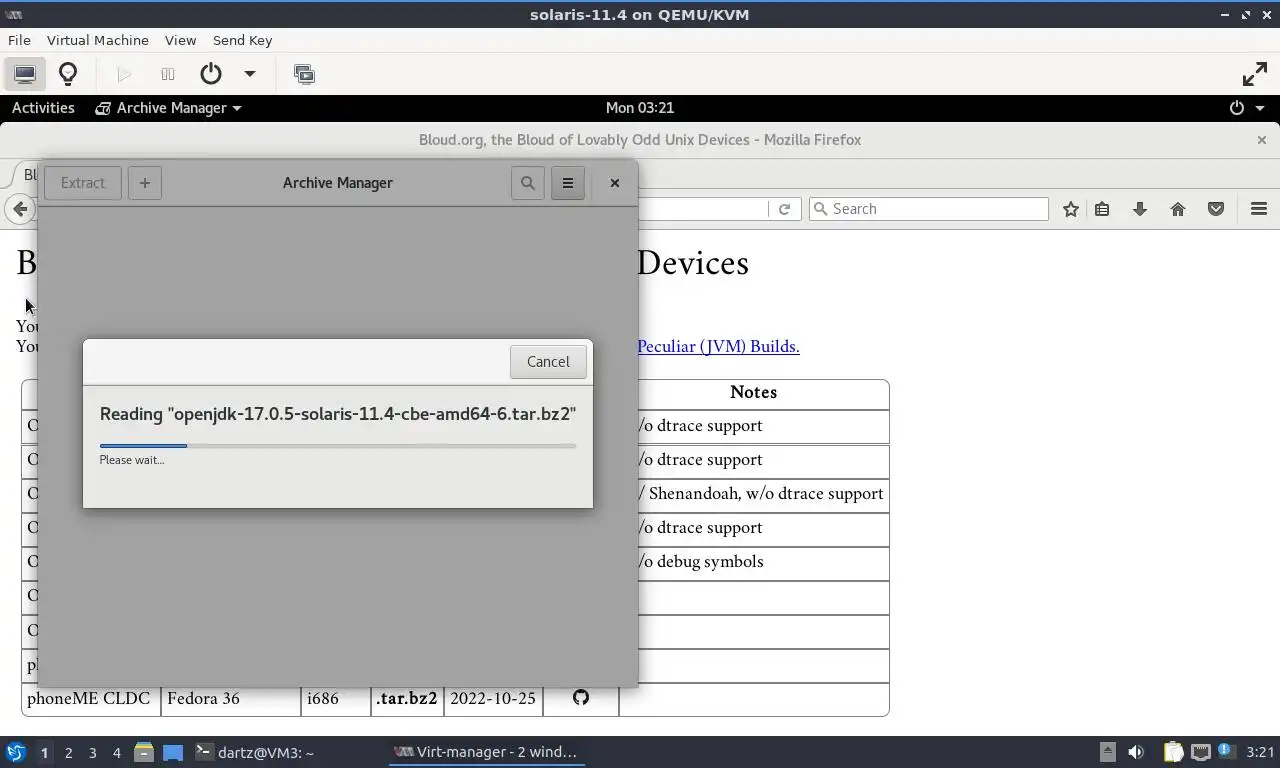Click the archive reading progress bar
1280x768 pixels.
pyautogui.click(x=338, y=446)
